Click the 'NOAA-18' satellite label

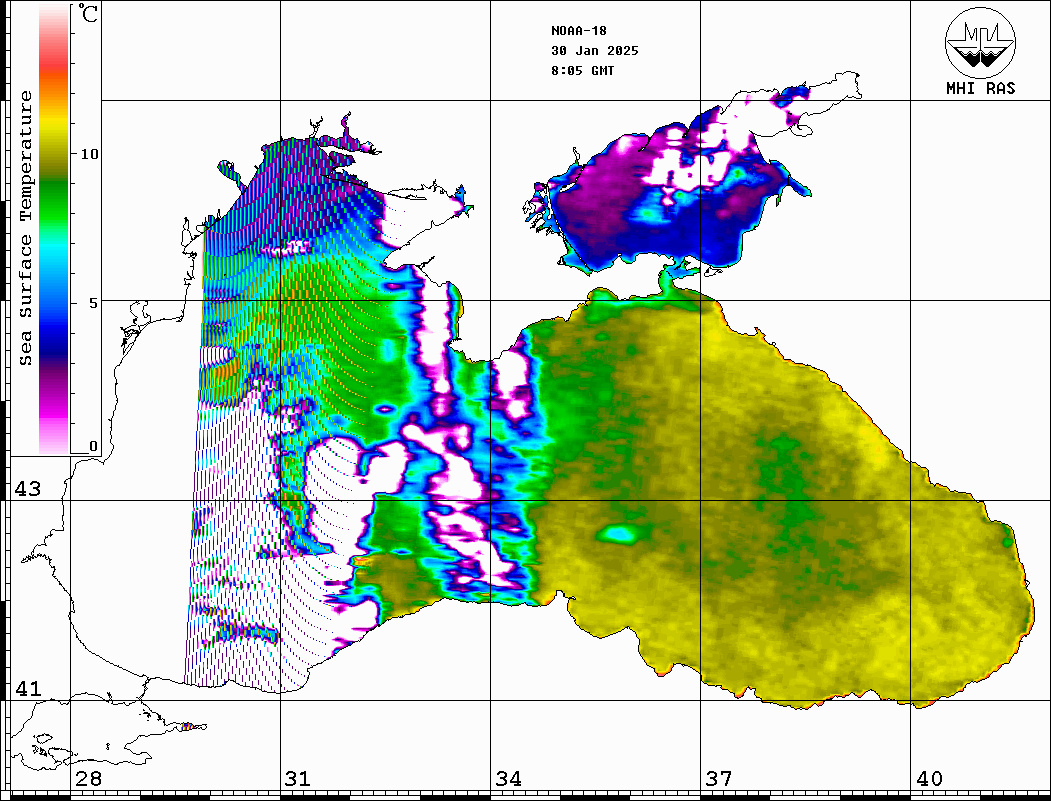(579, 31)
